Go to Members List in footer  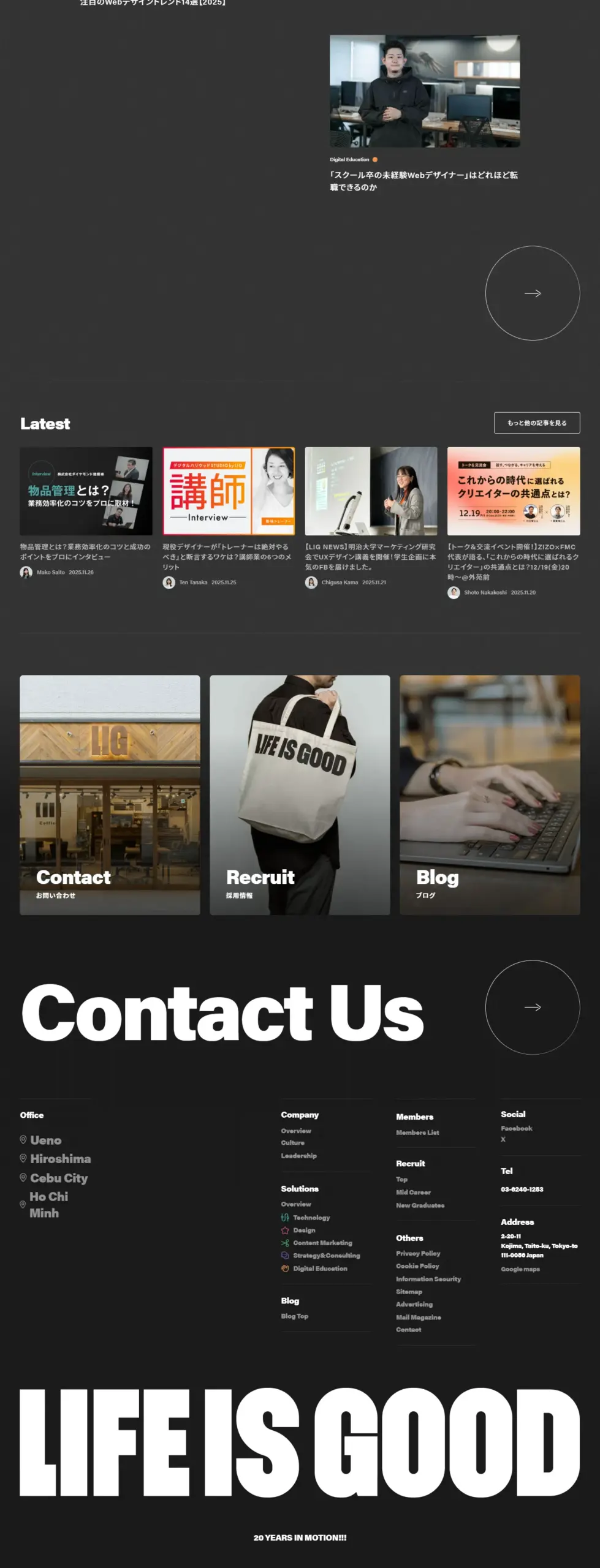point(417,1133)
